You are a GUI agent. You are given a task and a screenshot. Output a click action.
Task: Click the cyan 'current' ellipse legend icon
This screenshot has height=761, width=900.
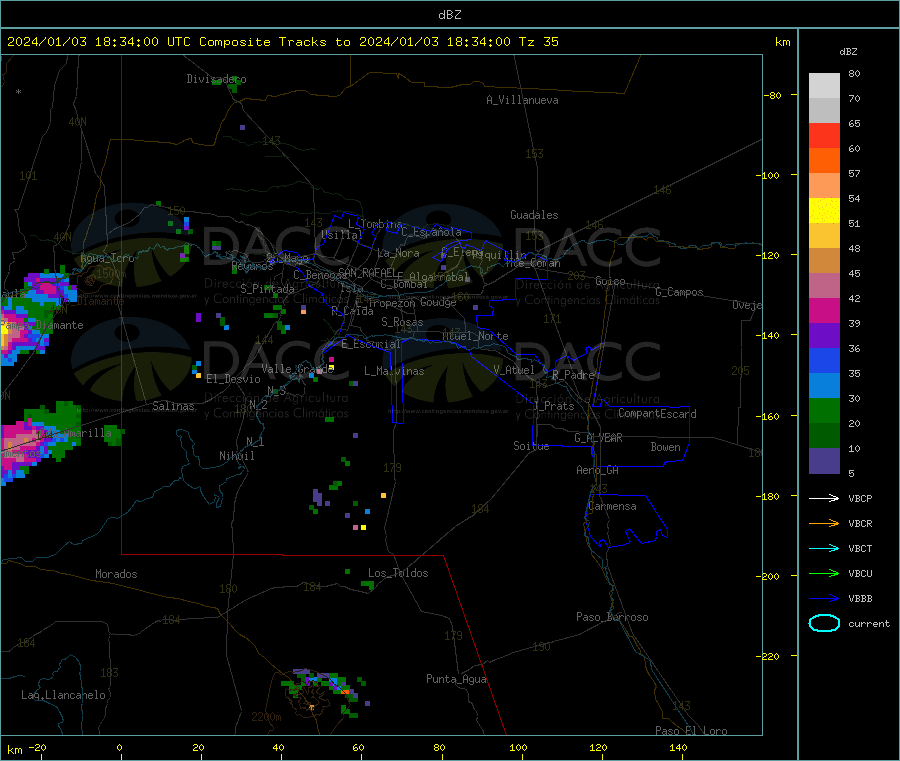824,623
